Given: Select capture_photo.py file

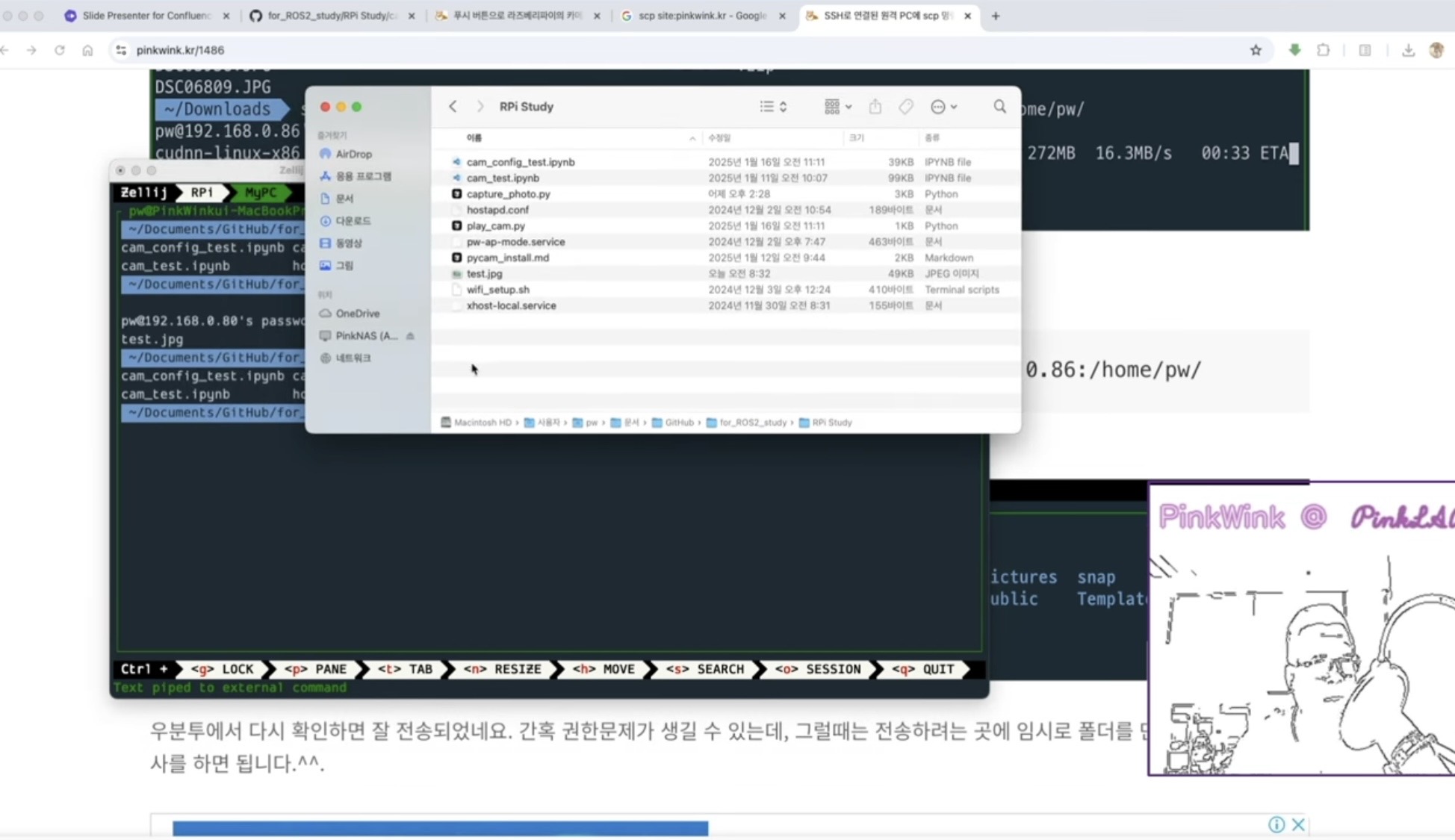Looking at the screenshot, I should pyautogui.click(x=508, y=194).
